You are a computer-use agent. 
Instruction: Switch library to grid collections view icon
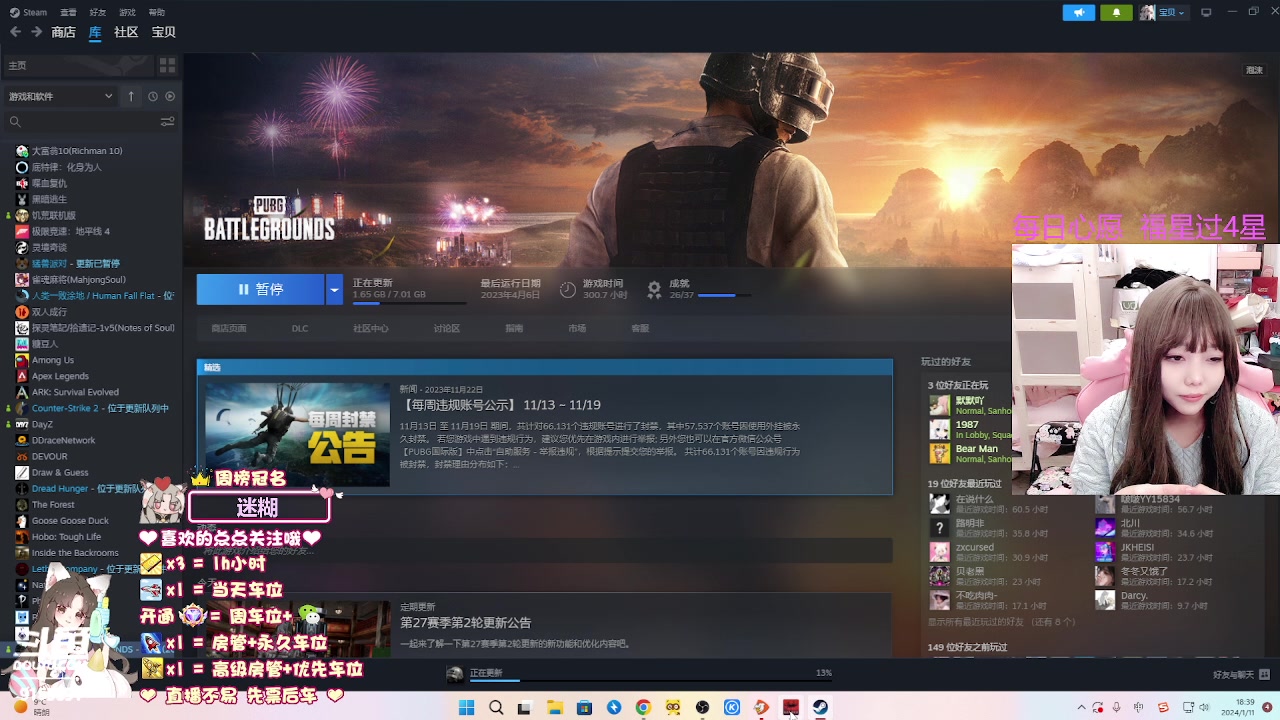click(167, 65)
